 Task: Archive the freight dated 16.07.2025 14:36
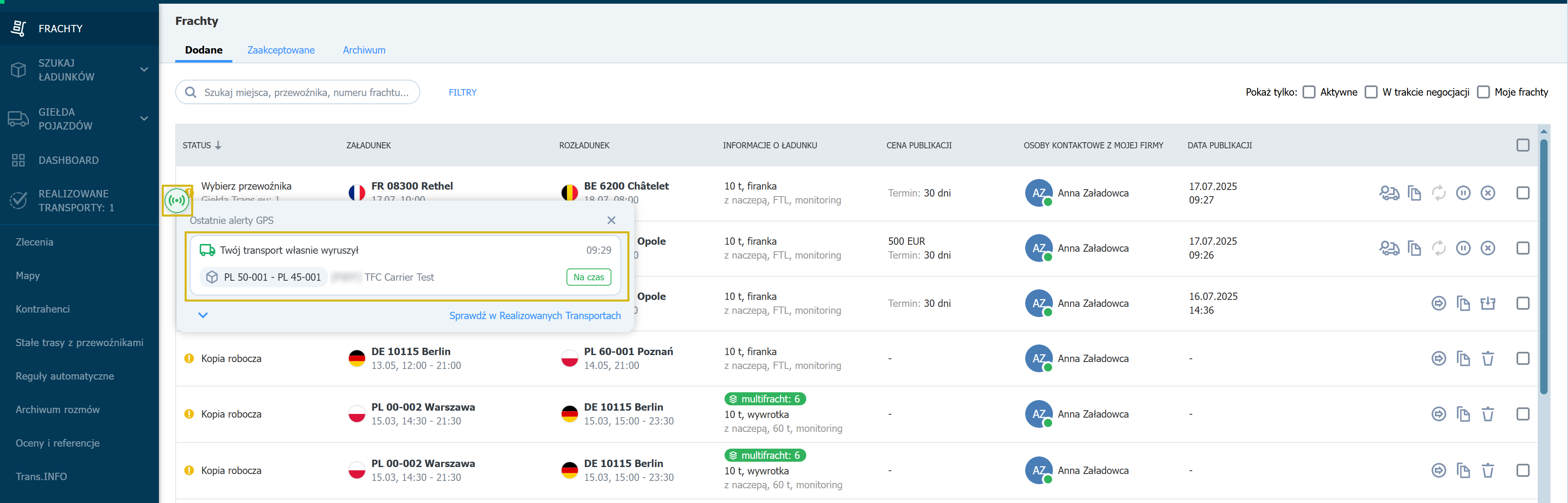[1488, 303]
